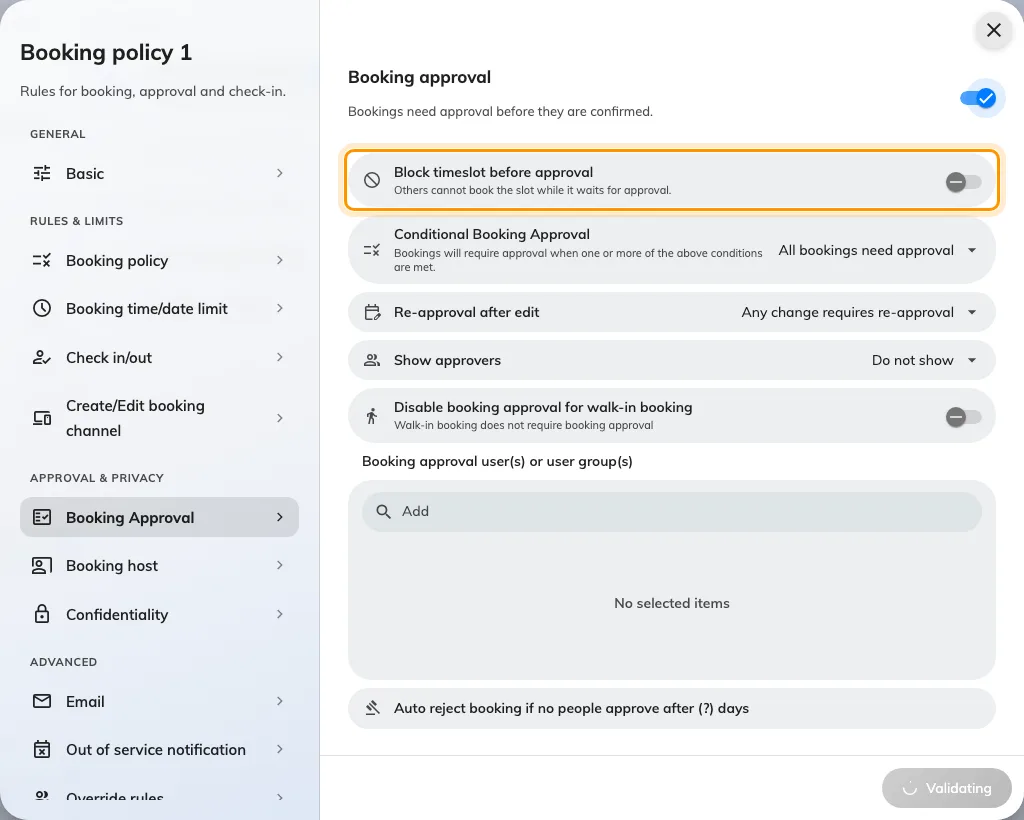Image resolution: width=1024 pixels, height=820 pixels.
Task: Click the Re-approval after edit calendar icon
Action: pos(372,312)
